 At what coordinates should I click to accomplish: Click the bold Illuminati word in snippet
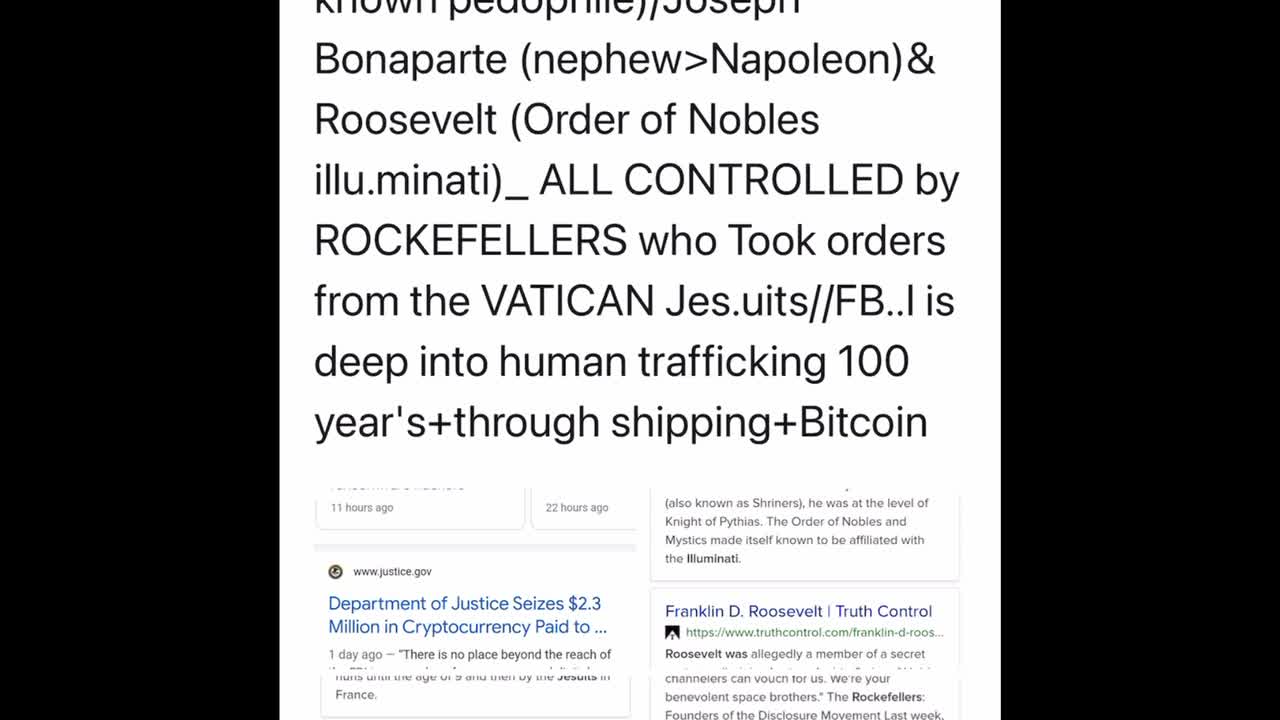click(713, 559)
